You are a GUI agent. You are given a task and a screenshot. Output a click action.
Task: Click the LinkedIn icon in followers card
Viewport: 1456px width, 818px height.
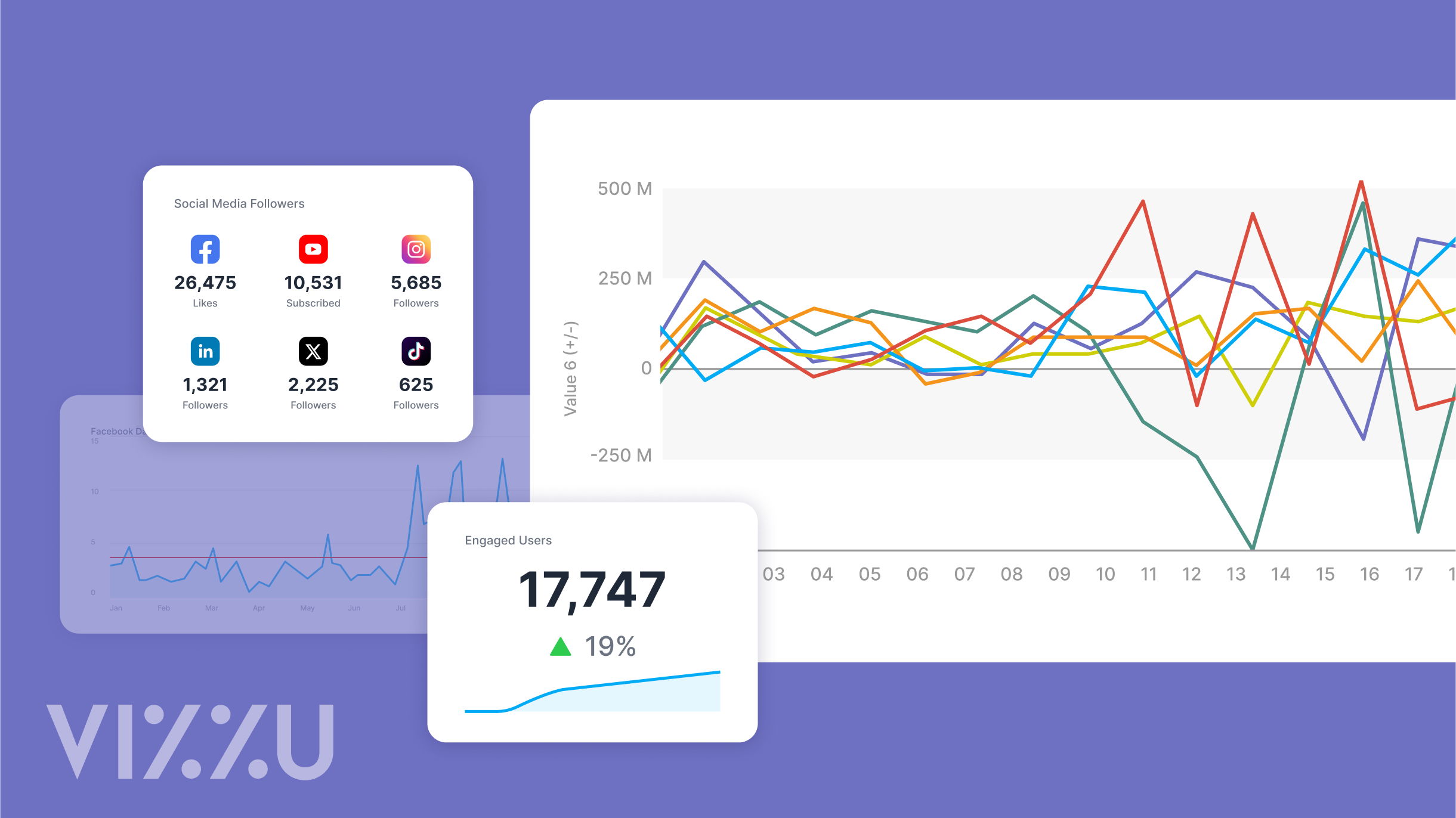pos(205,351)
